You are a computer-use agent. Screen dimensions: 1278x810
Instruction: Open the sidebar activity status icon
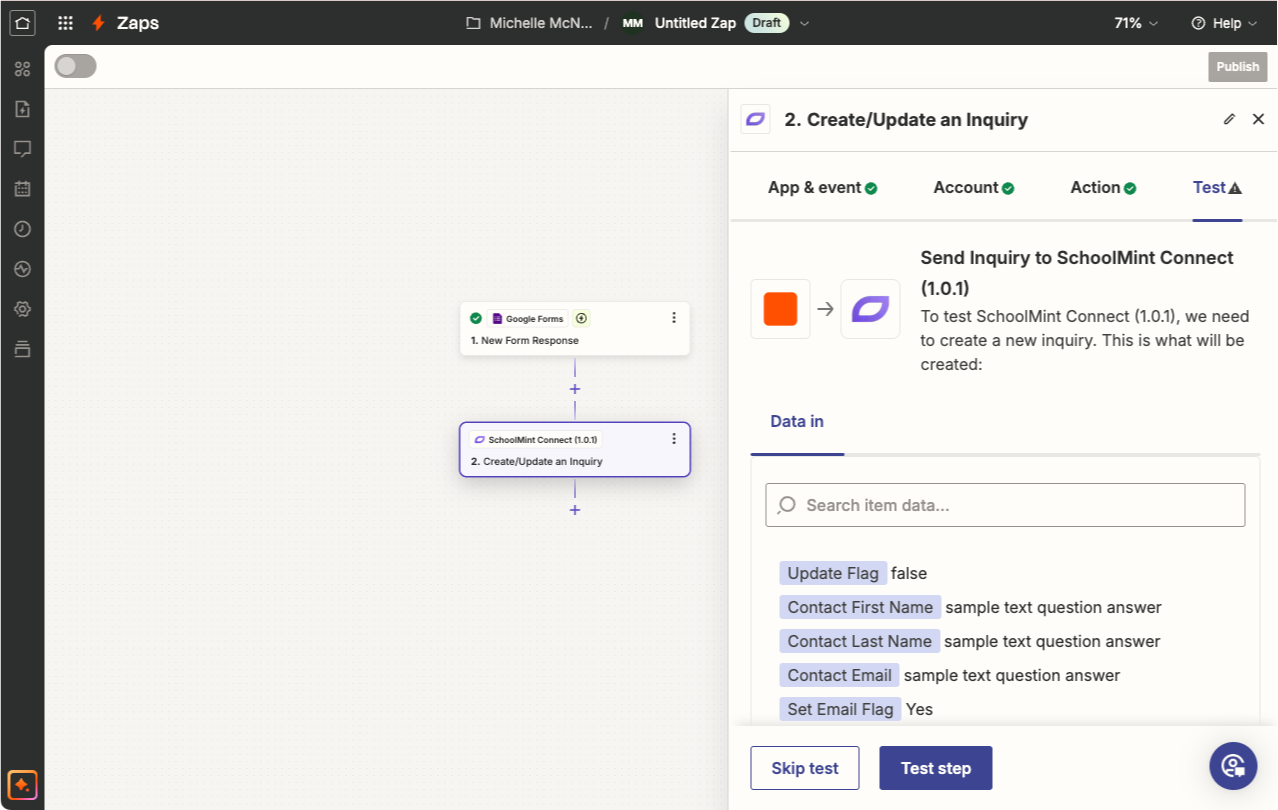pyautogui.click(x=22, y=269)
